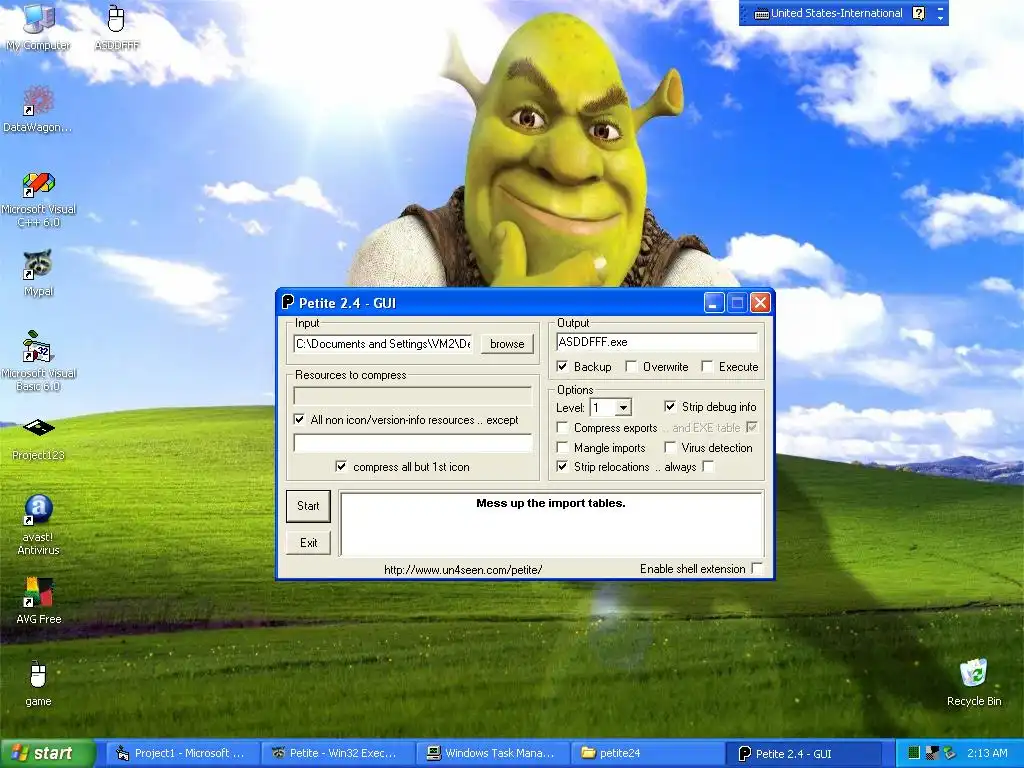Open language bar options arrow
This screenshot has width=1024, height=768.
pos(940,18)
